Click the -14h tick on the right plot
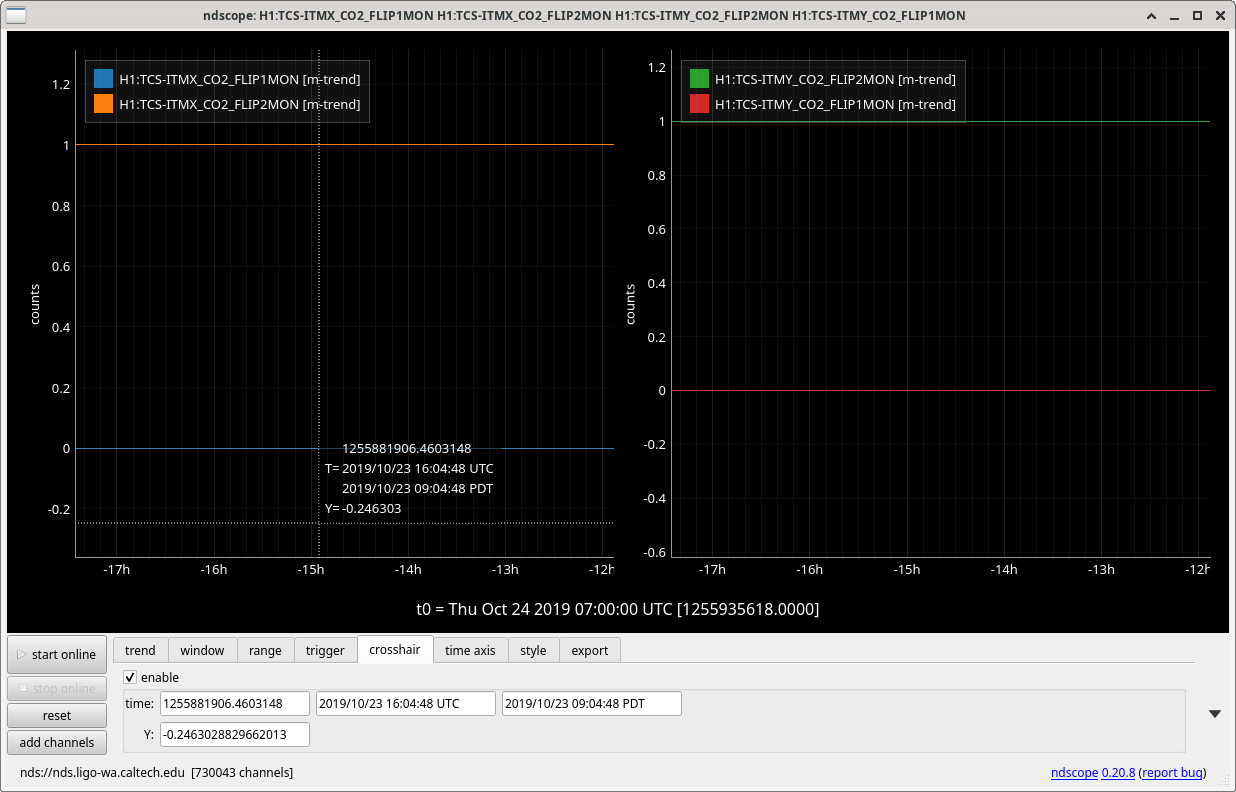This screenshot has height=792, width=1236. click(1004, 569)
